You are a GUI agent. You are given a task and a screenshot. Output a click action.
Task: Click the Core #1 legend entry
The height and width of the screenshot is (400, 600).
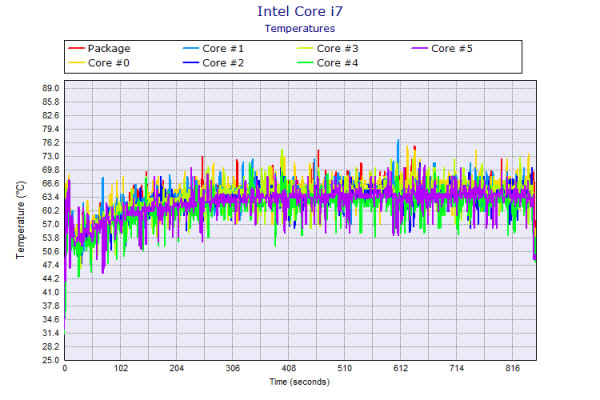[213, 48]
